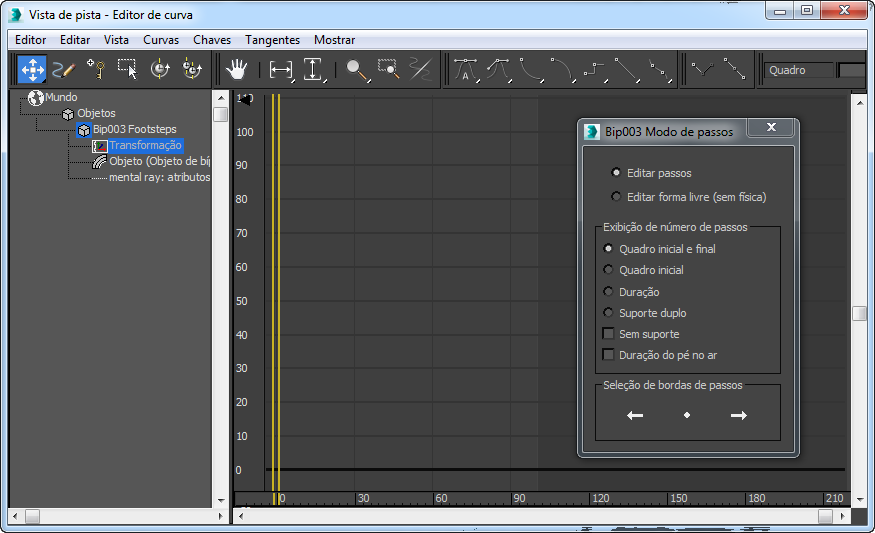Choose Quadro inicial e final option

click(x=608, y=248)
